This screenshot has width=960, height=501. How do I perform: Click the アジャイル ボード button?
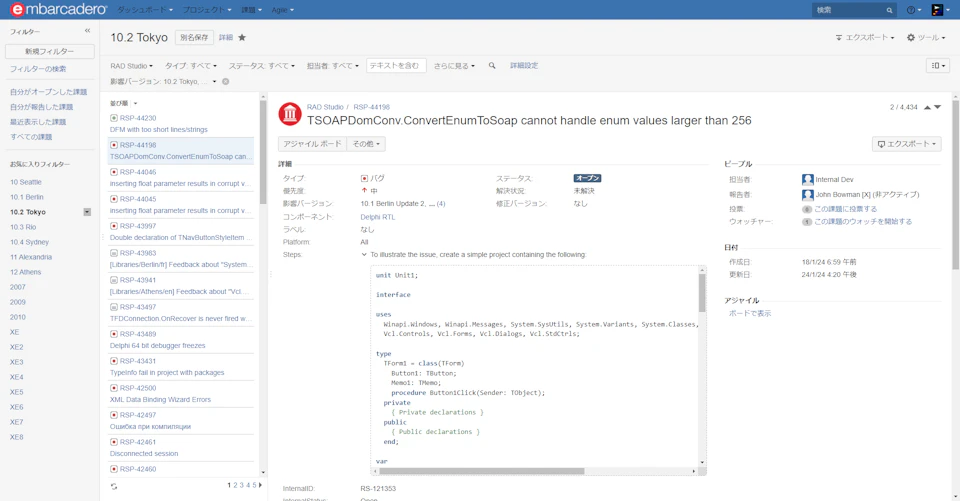pos(312,144)
